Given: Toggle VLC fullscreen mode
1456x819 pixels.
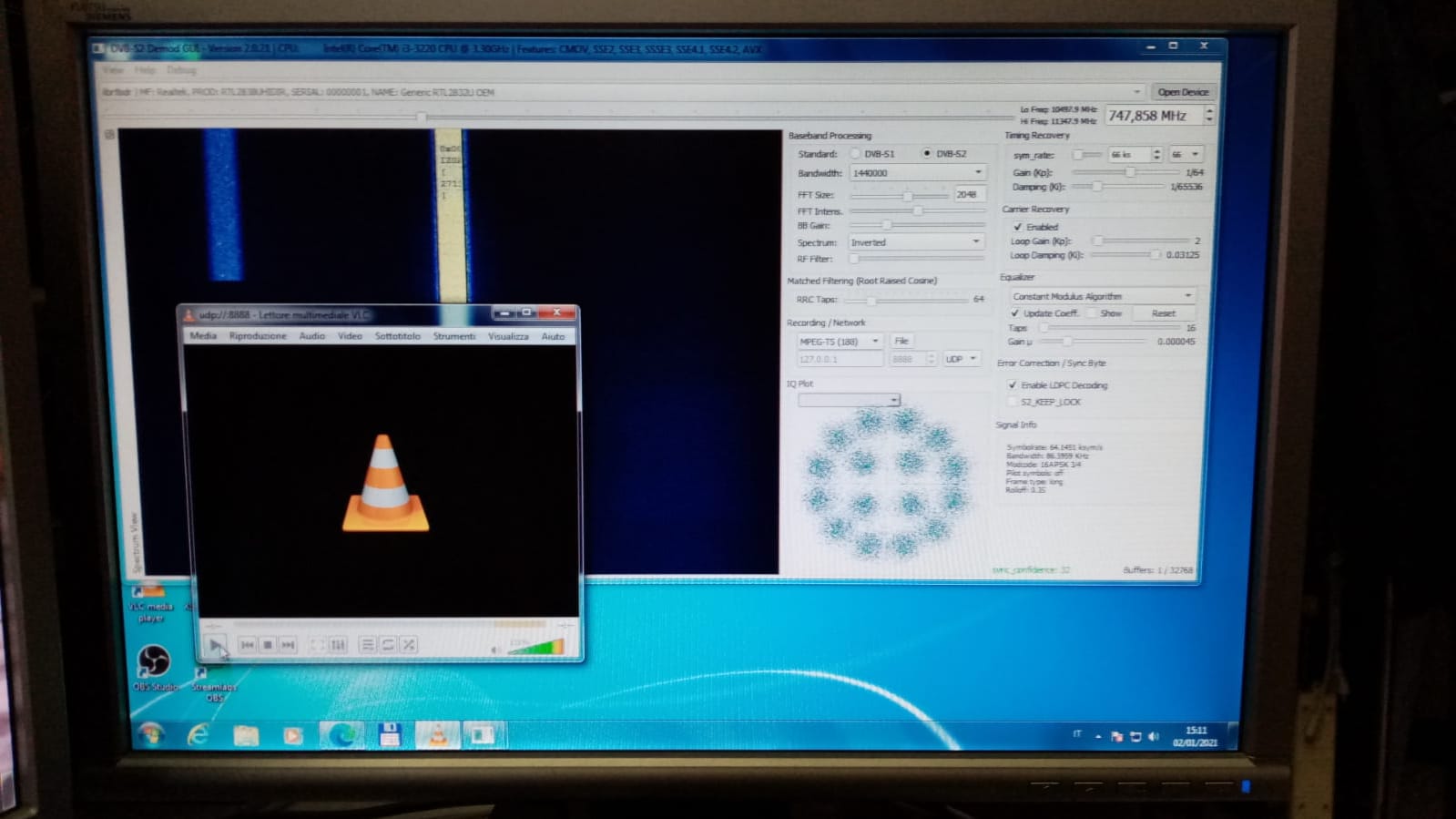Looking at the screenshot, I should coord(317,645).
